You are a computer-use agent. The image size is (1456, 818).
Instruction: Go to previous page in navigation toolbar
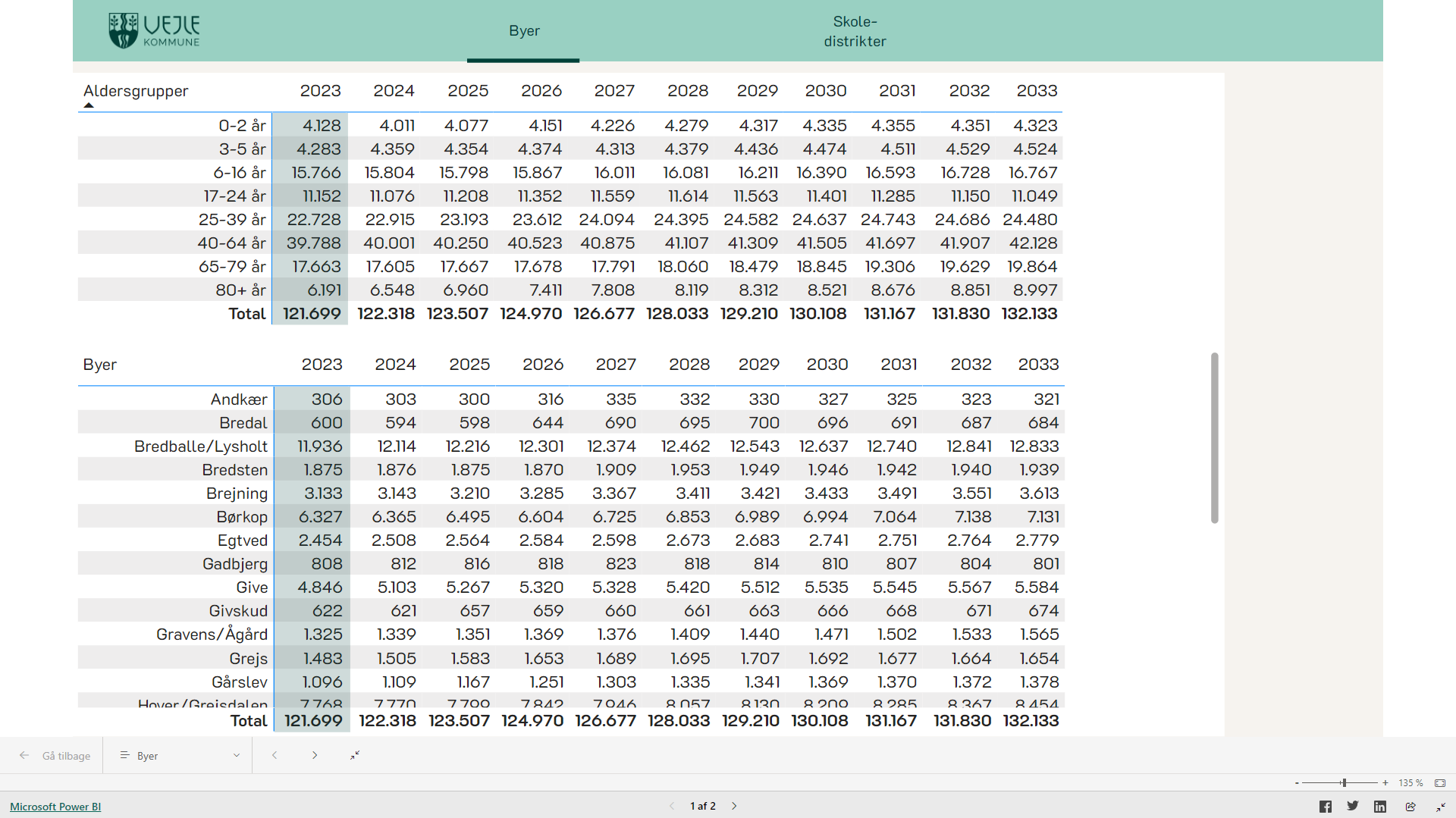(275, 755)
